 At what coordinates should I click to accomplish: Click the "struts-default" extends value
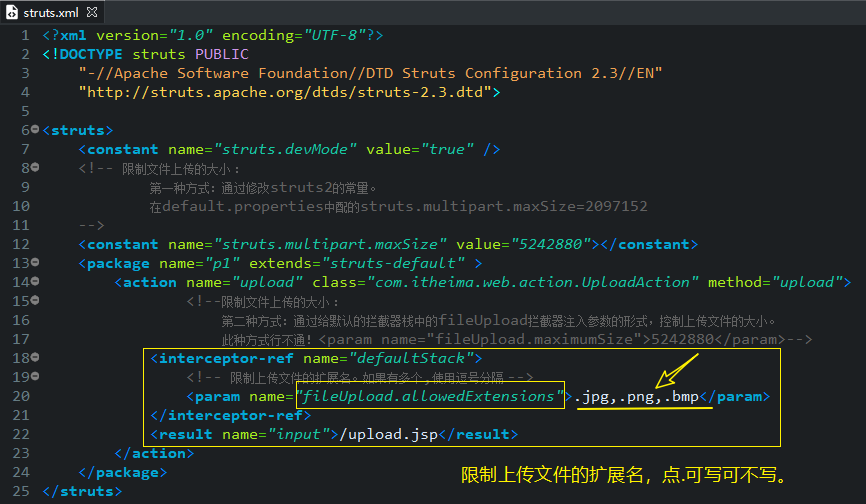[x=393, y=263]
